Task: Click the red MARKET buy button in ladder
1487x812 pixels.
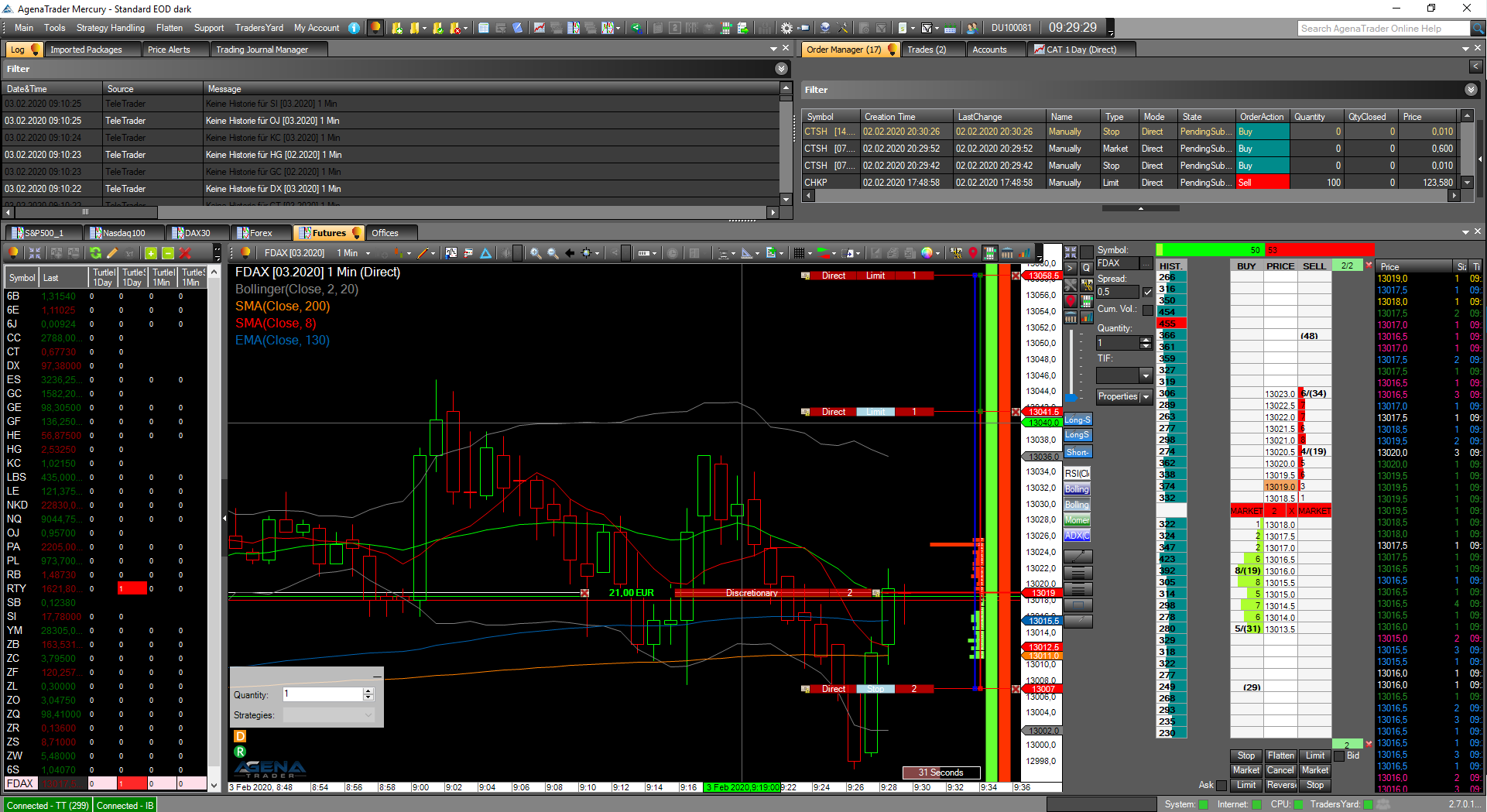Action: (x=1246, y=511)
